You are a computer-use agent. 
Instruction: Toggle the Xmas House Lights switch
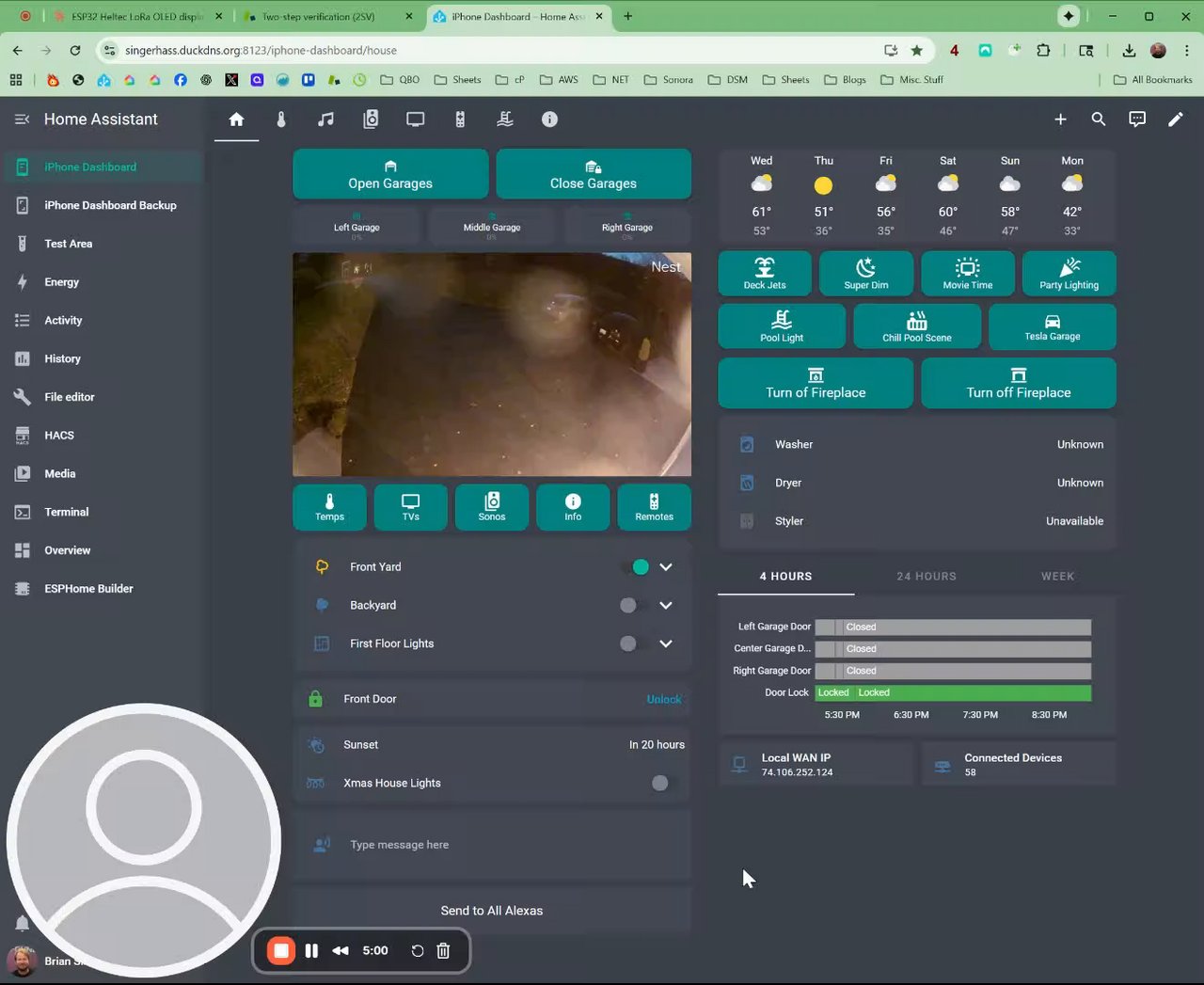point(666,783)
